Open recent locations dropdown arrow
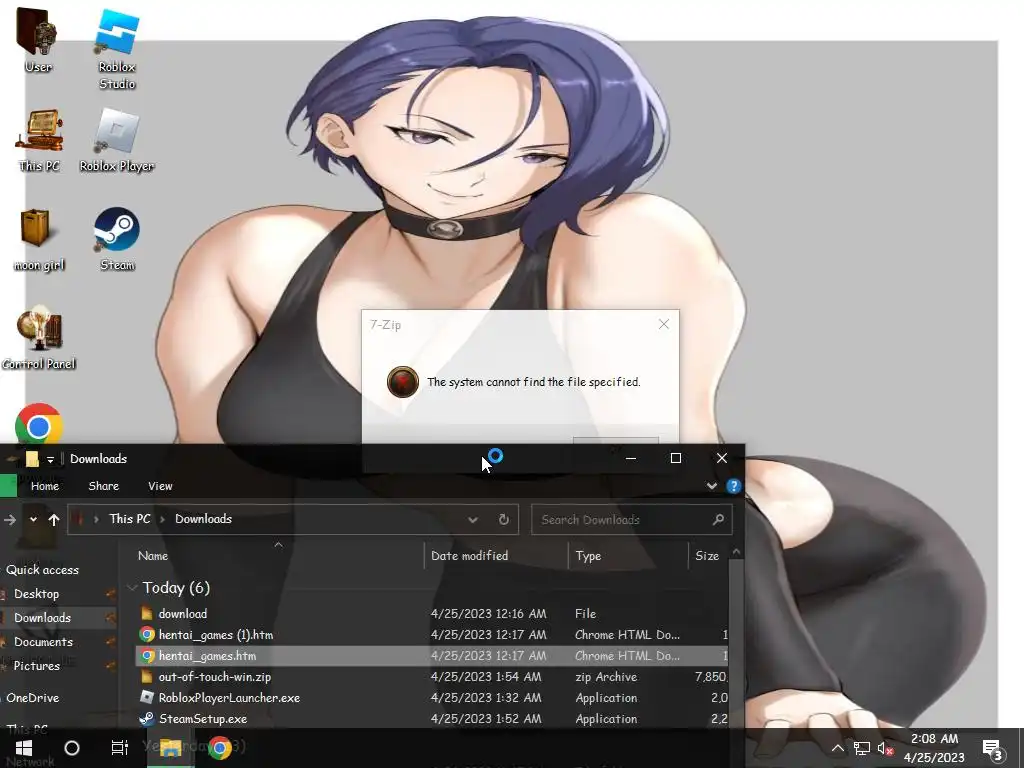 point(33,520)
